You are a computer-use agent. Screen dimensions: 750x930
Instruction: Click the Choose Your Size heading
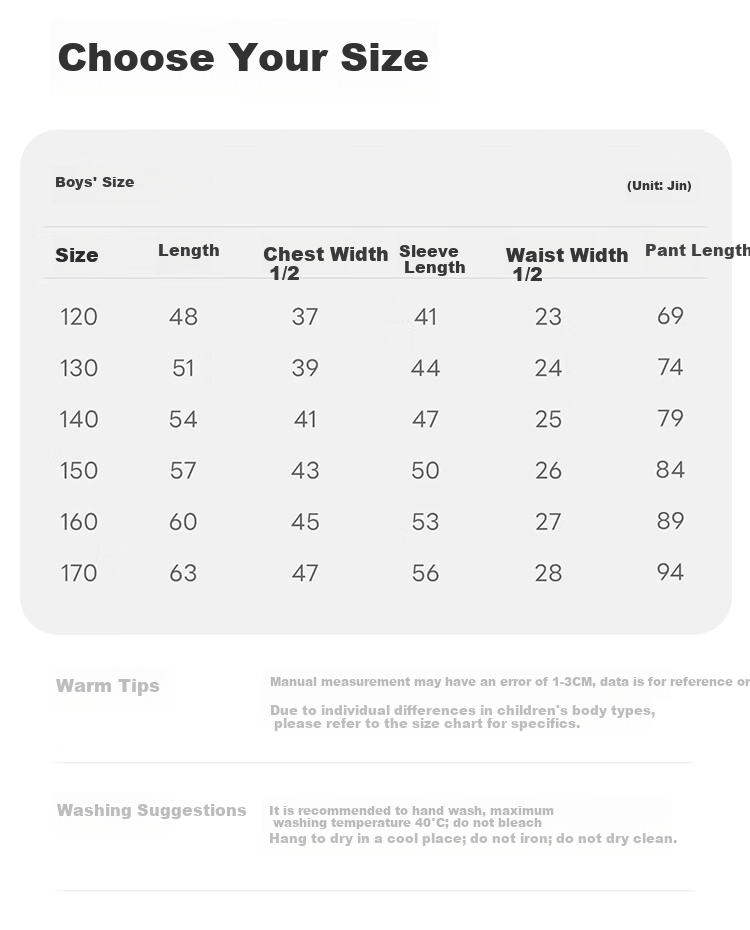pyautogui.click(x=243, y=58)
